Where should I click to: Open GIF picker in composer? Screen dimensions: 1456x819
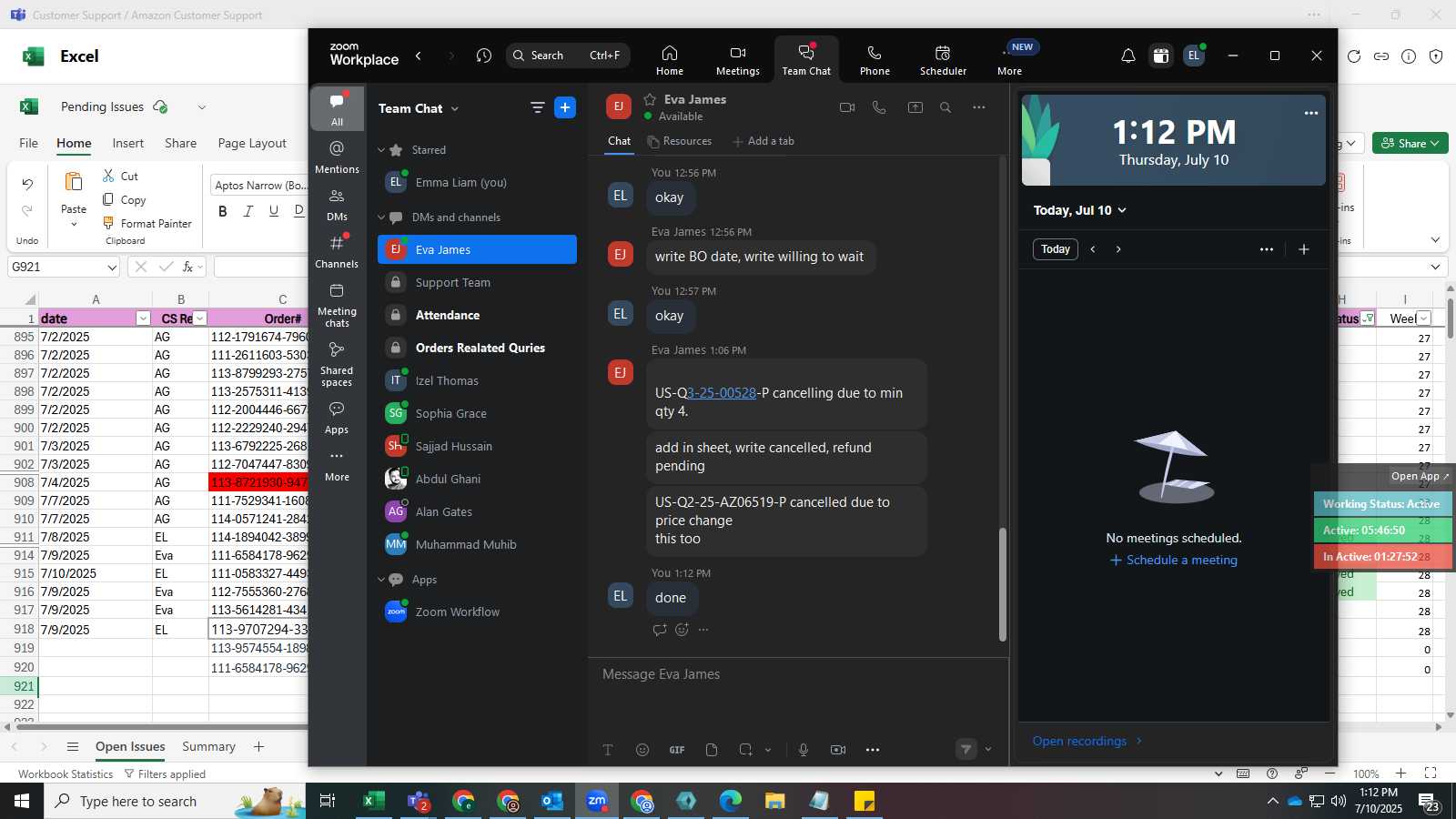point(677,750)
